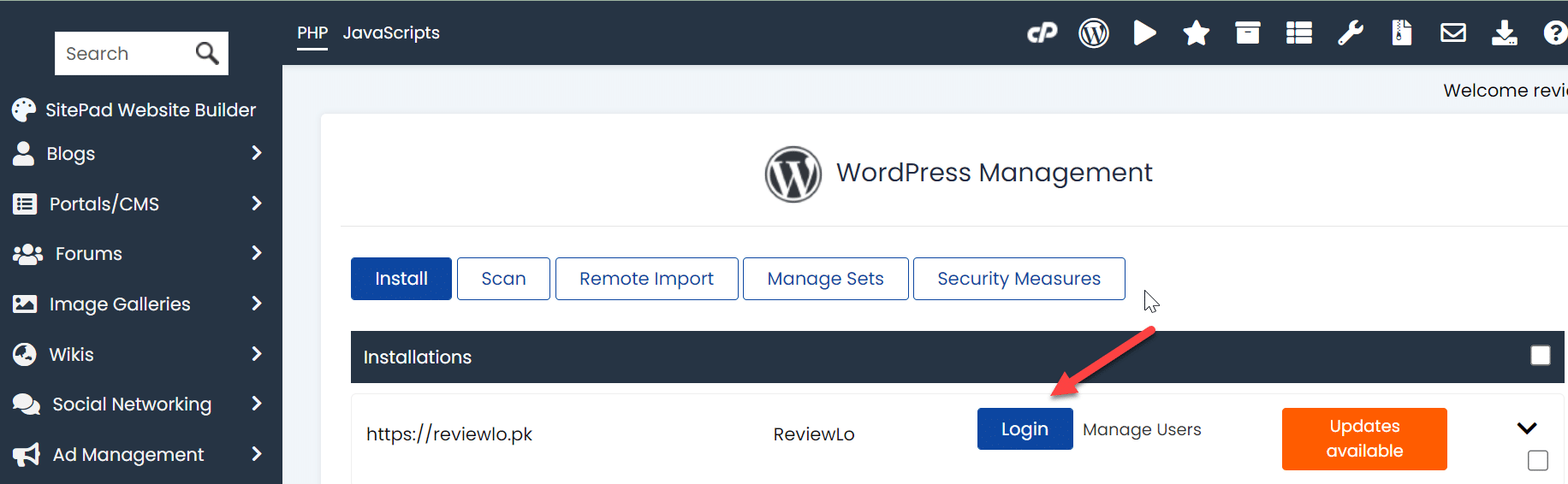Click the Portals/CMS label in the sidebar
The width and height of the screenshot is (1568, 484).
click(104, 204)
